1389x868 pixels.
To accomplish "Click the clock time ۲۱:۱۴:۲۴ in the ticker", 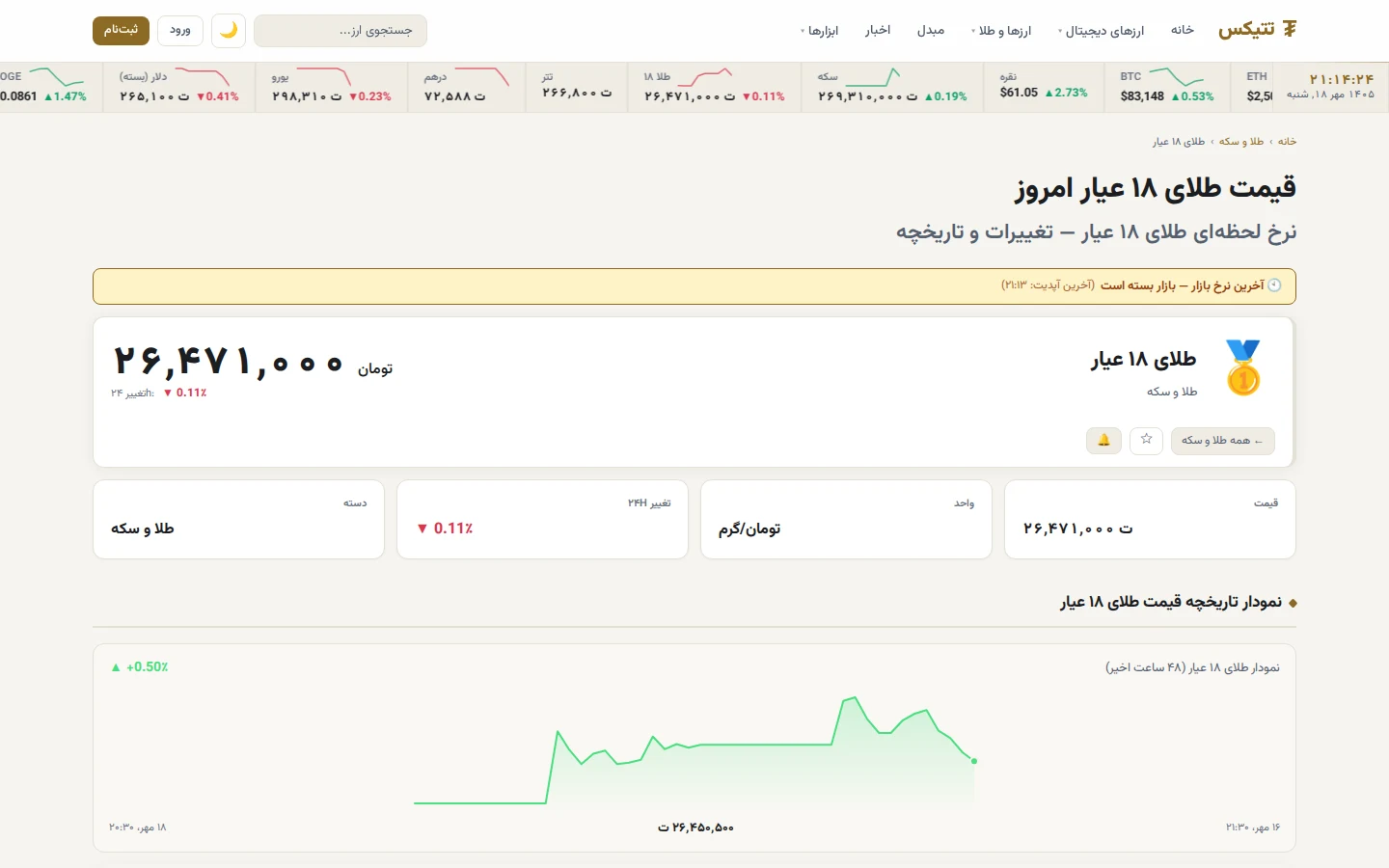I will coord(1341,79).
